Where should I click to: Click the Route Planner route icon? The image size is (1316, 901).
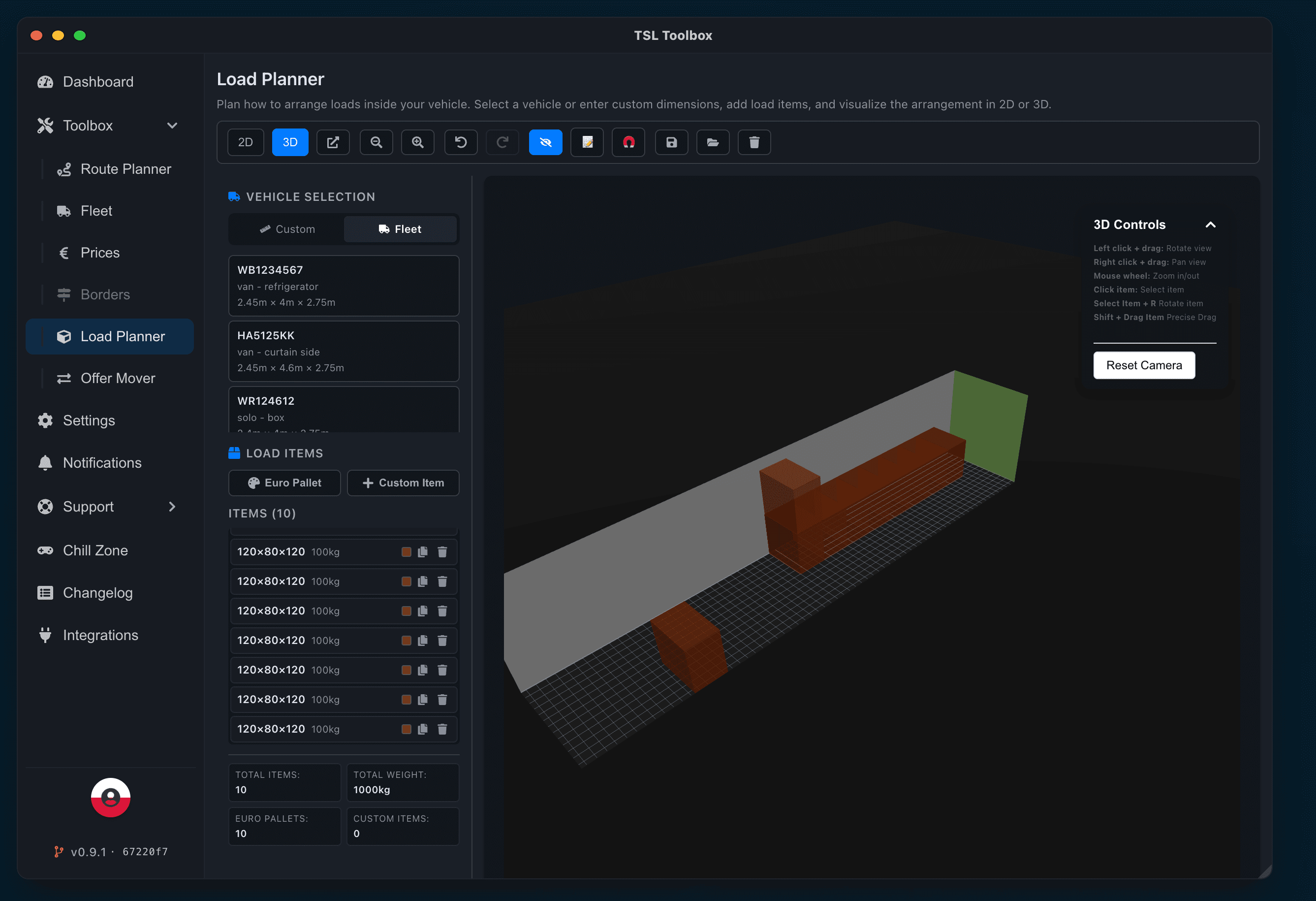click(64, 169)
